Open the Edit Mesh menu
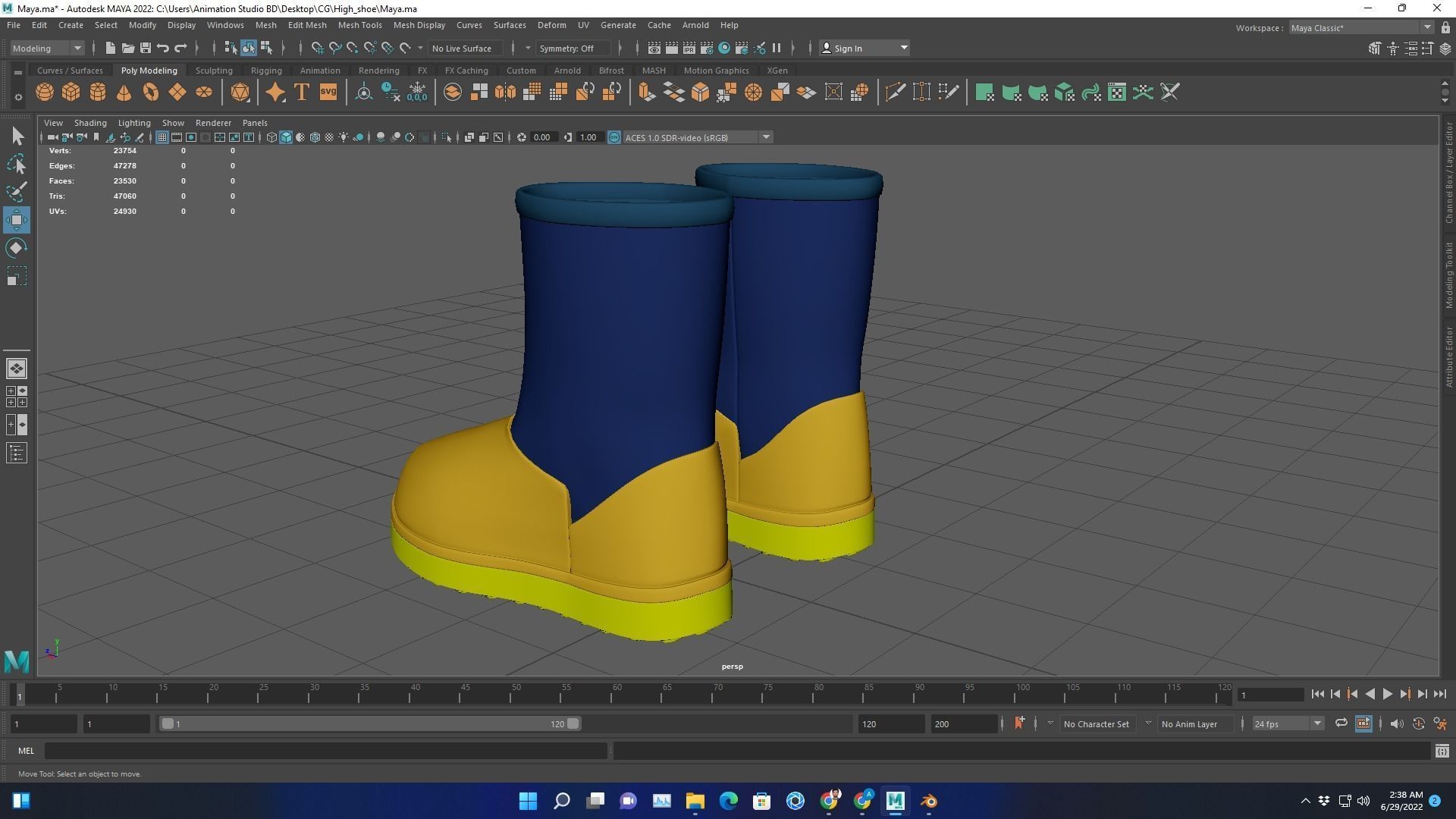This screenshot has height=819, width=1456. click(307, 25)
